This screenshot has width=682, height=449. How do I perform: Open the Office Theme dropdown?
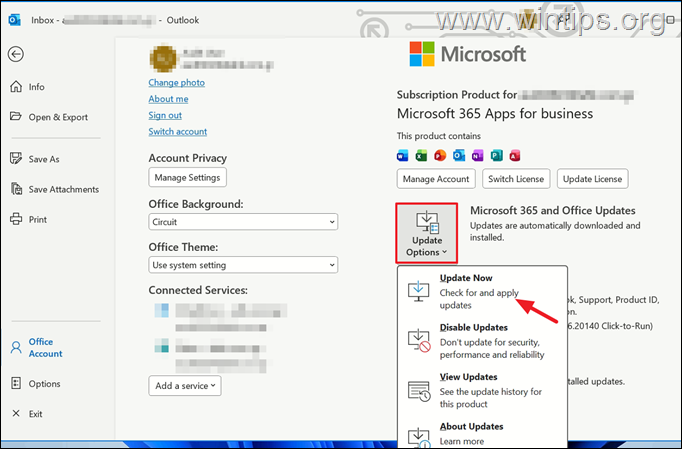243,265
